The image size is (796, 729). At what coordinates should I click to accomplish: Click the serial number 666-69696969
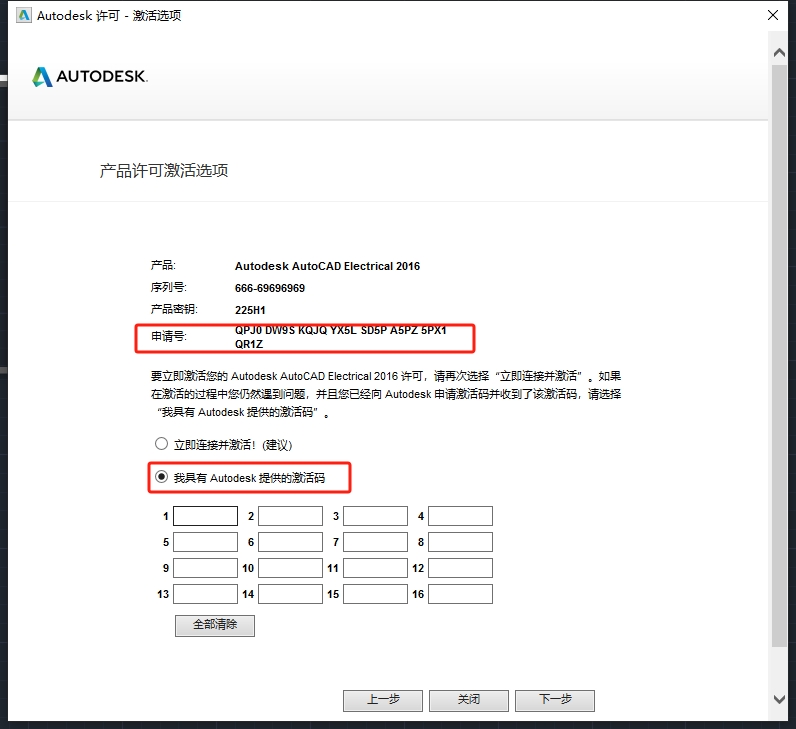pyautogui.click(x=270, y=288)
